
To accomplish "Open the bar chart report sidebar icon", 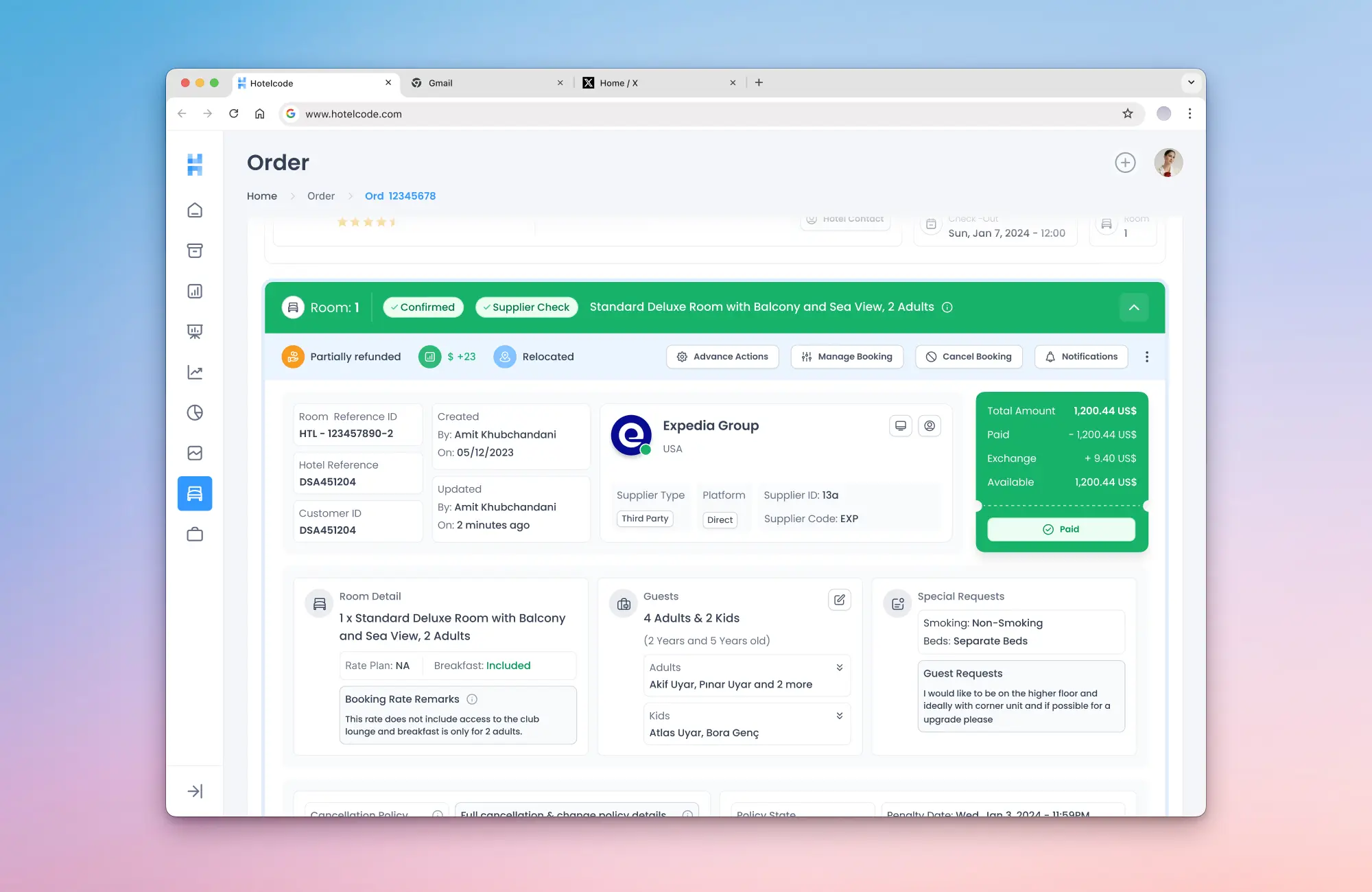I will point(195,291).
